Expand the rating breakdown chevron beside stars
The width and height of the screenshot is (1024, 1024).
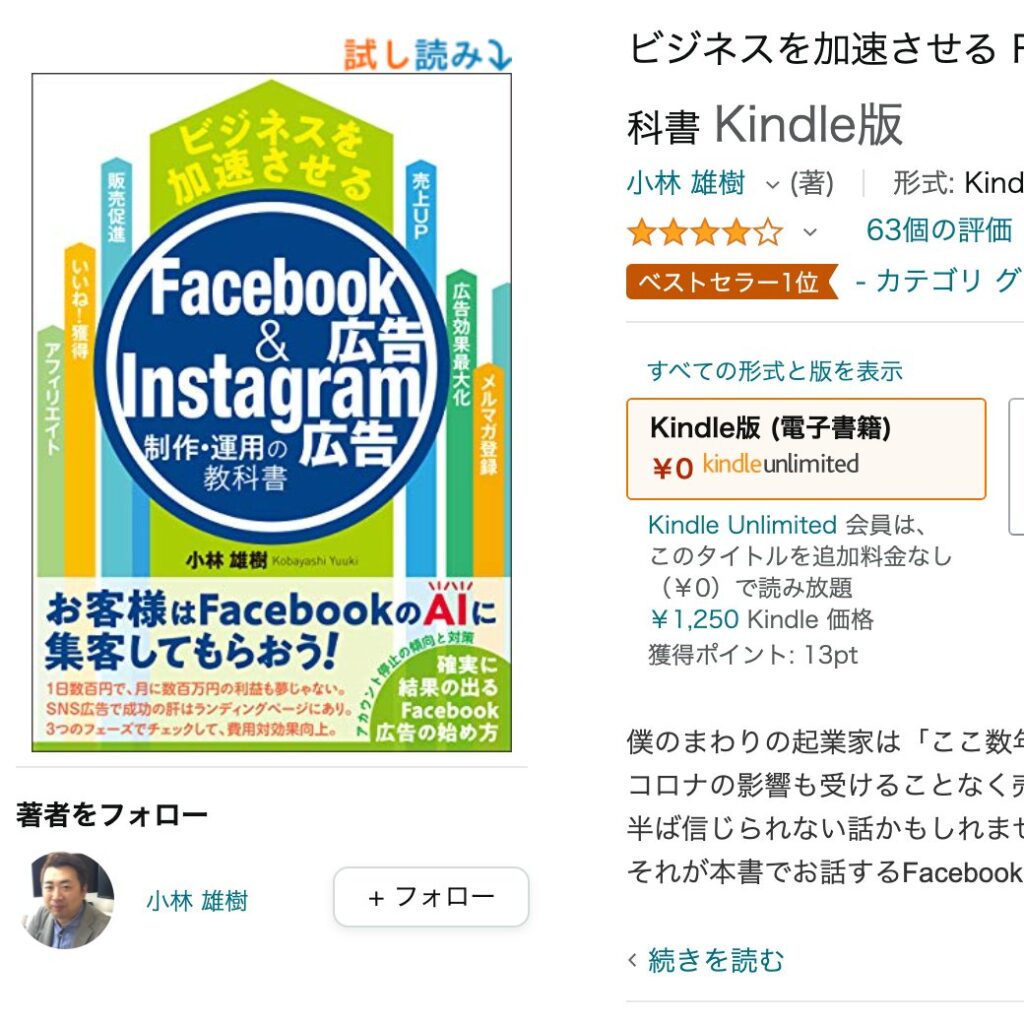click(810, 233)
